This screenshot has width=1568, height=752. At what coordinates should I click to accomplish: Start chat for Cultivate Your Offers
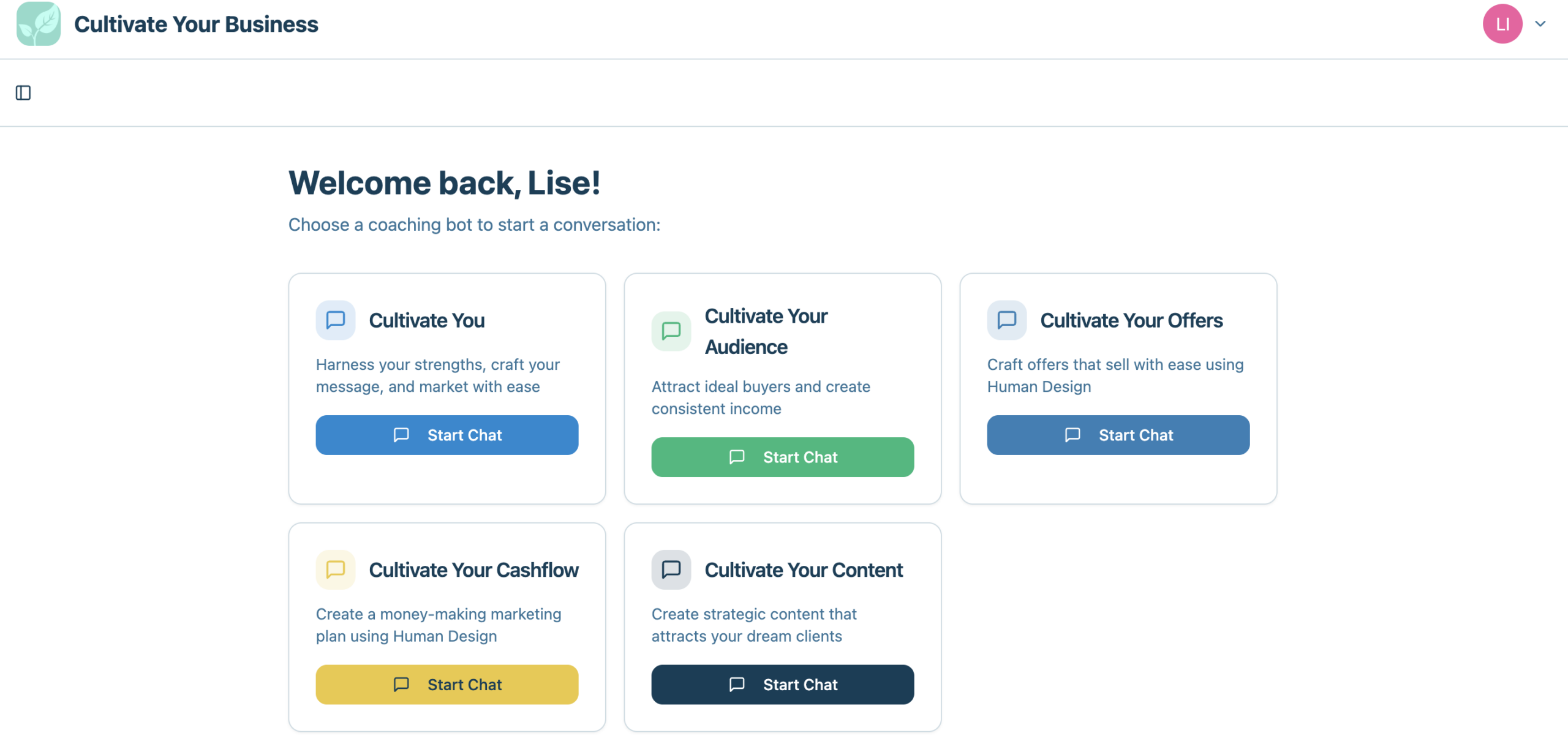[x=1118, y=435]
